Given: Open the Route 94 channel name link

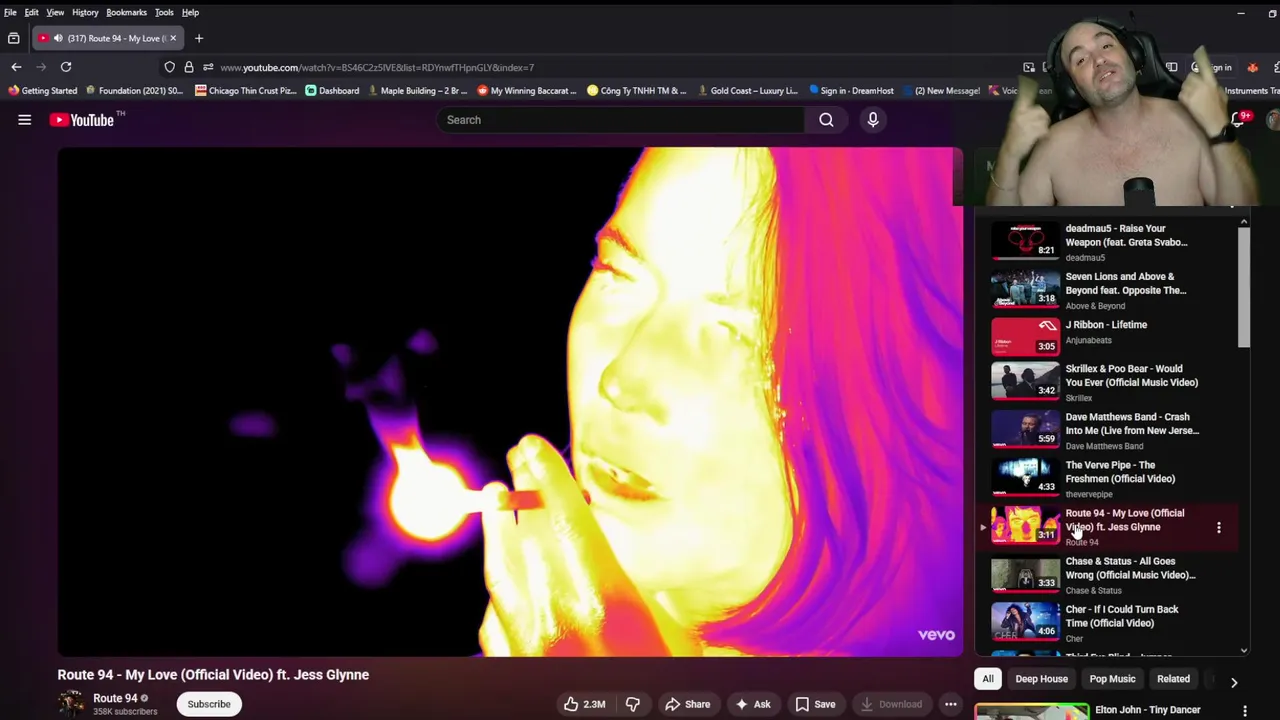Looking at the screenshot, I should tap(115, 698).
